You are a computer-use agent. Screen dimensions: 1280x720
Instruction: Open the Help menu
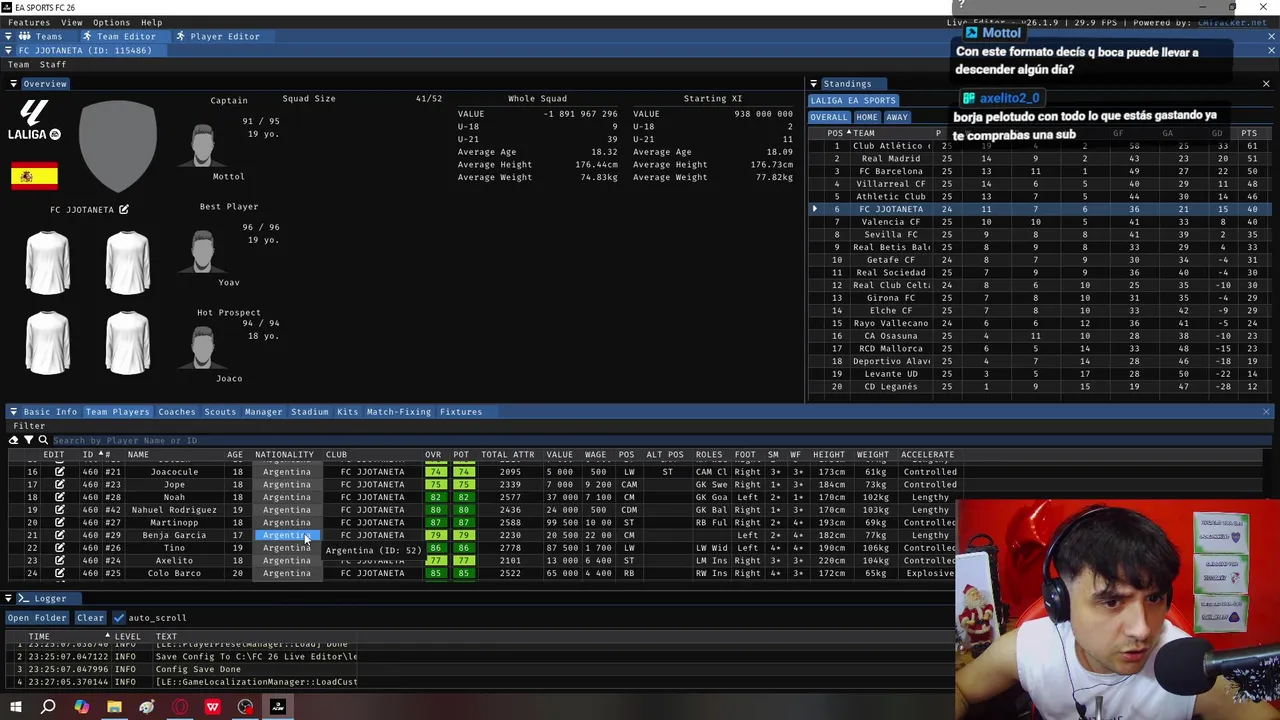pos(151,22)
